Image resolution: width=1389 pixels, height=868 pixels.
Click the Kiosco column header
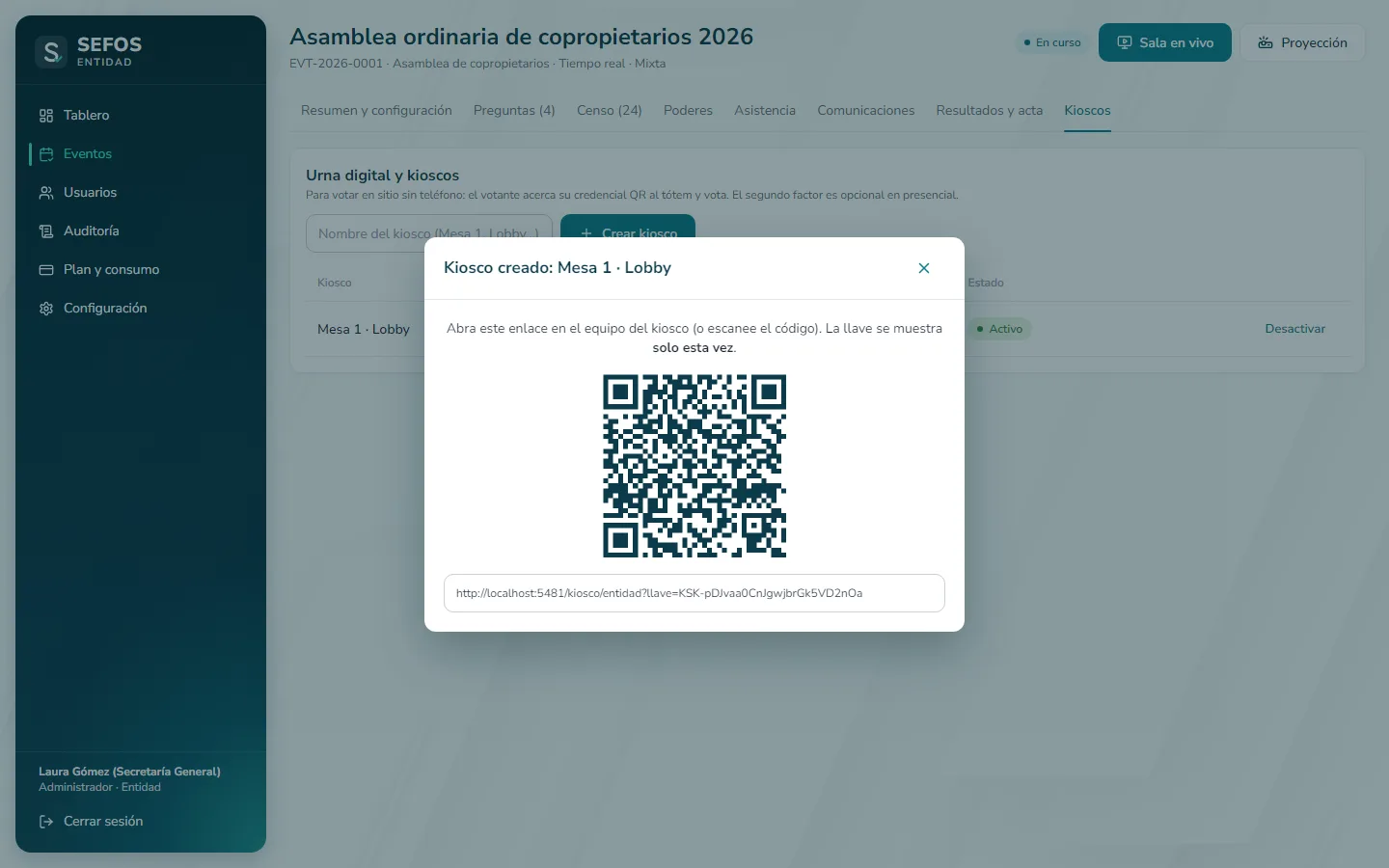pos(335,283)
